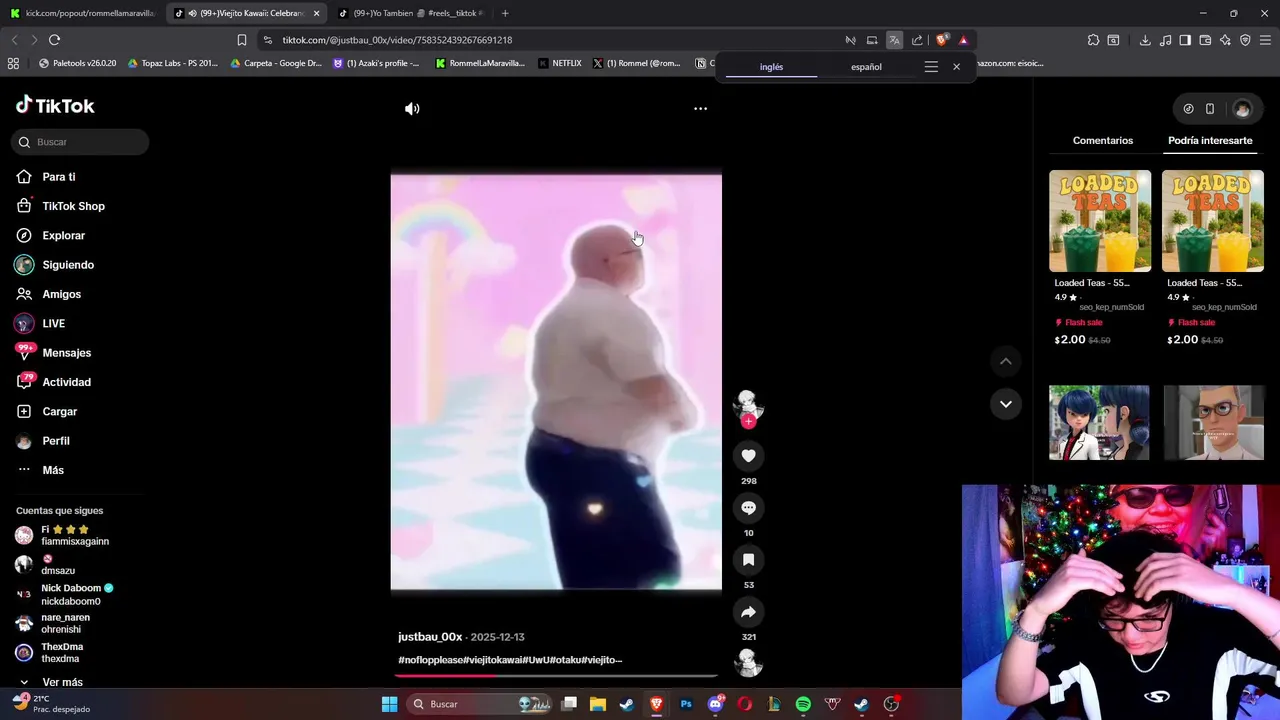Open a new browser tab
Screen dimensions: 1280x720
coord(505,13)
